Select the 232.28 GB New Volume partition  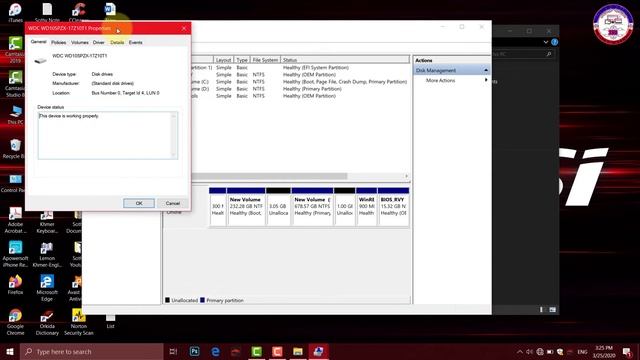pos(246,207)
